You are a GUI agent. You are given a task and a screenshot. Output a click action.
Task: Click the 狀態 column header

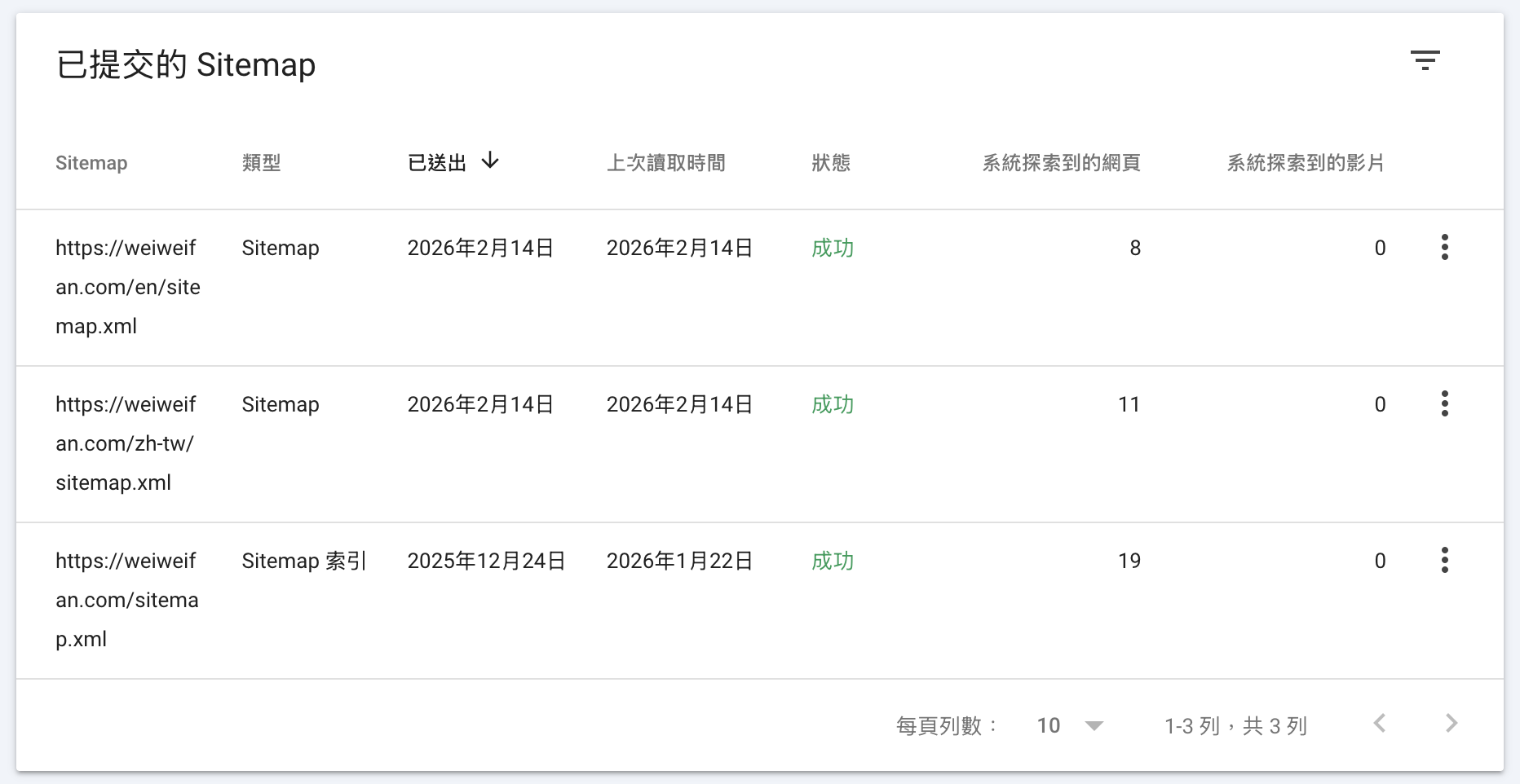831,163
